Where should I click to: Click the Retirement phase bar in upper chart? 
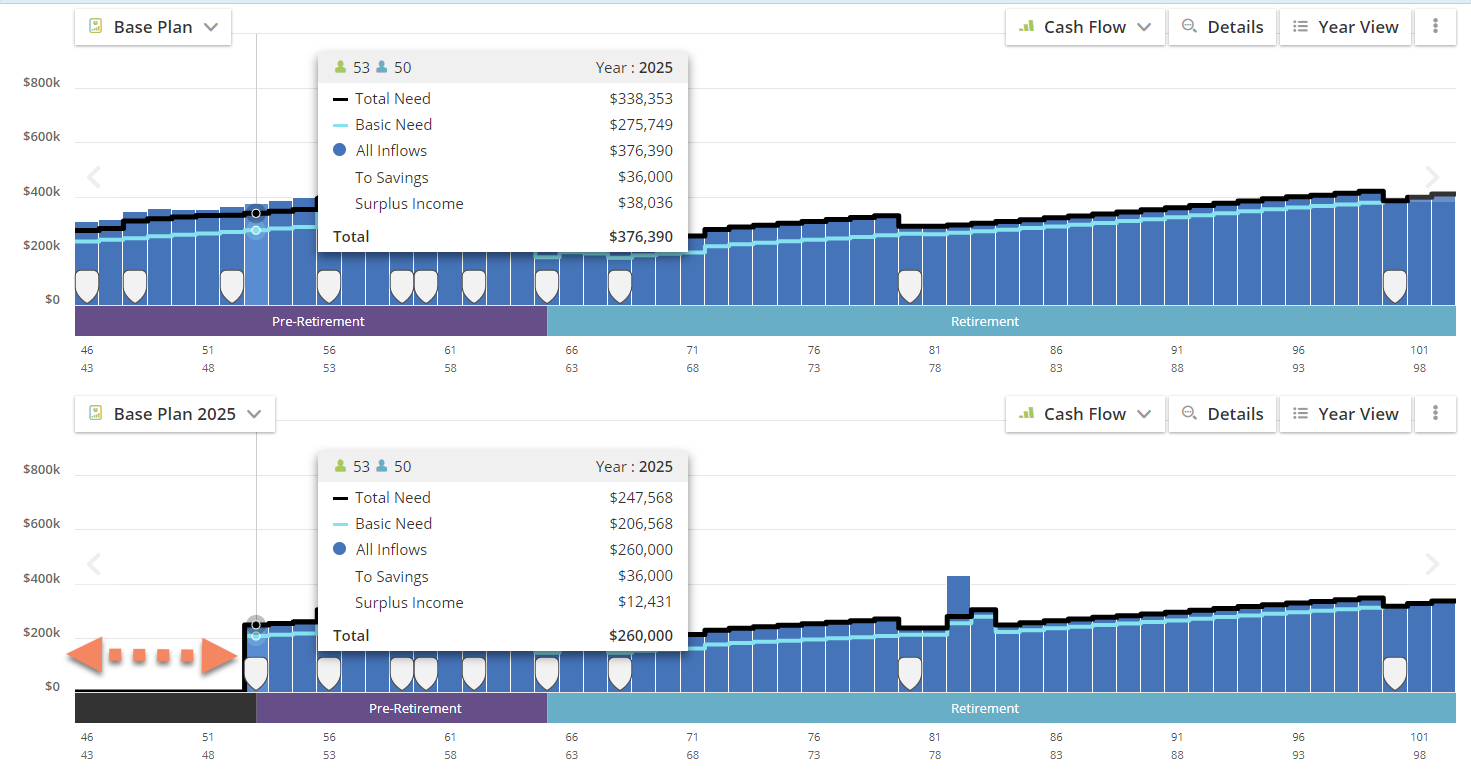click(x=1001, y=321)
